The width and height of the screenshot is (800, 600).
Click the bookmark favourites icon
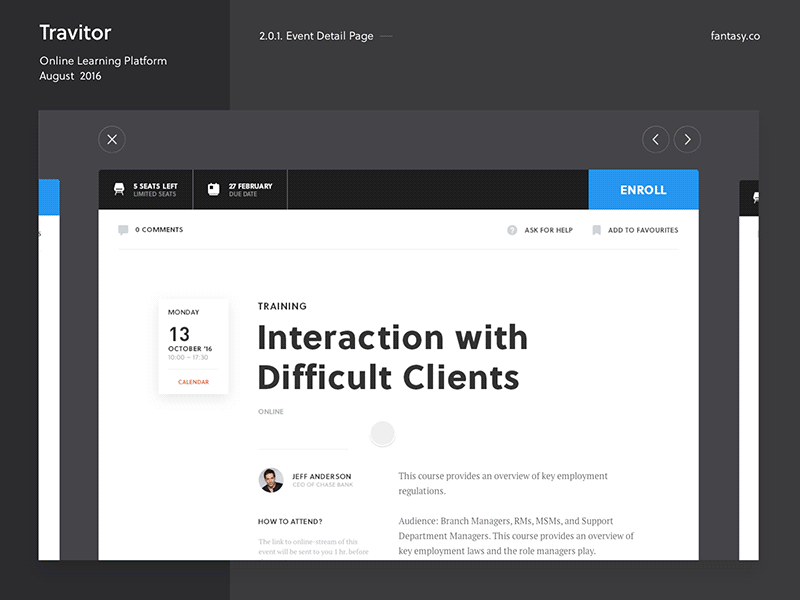(596, 230)
